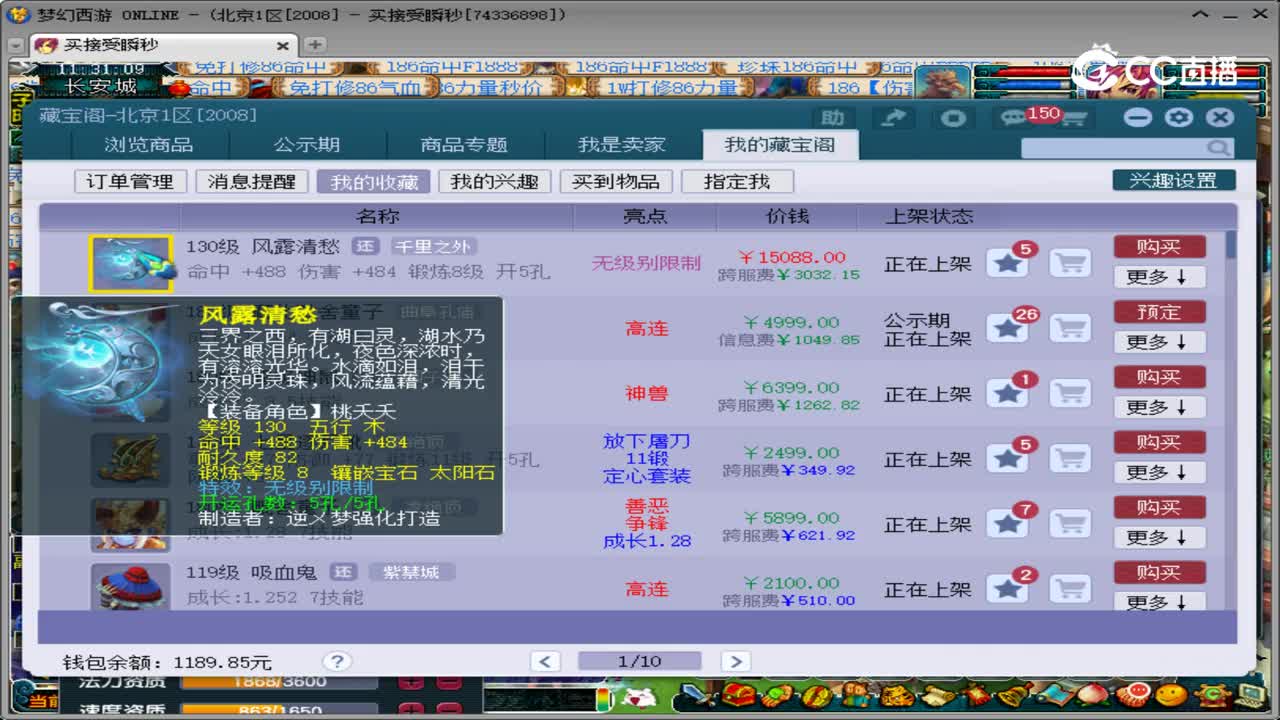Switch to 浏览商品 tab
Viewport: 1280px width, 720px height.
coord(149,145)
